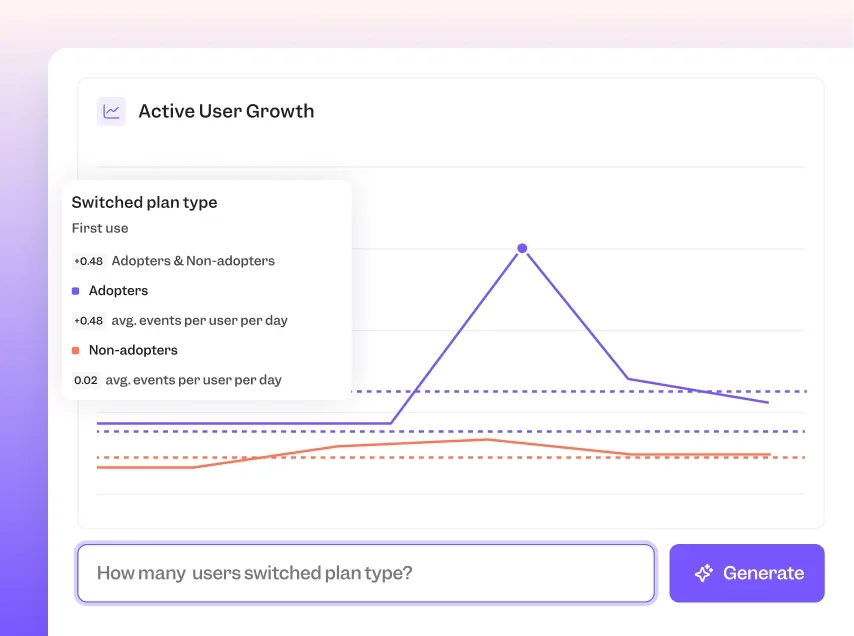Toggle visibility of the Non-adopters series

click(133, 350)
